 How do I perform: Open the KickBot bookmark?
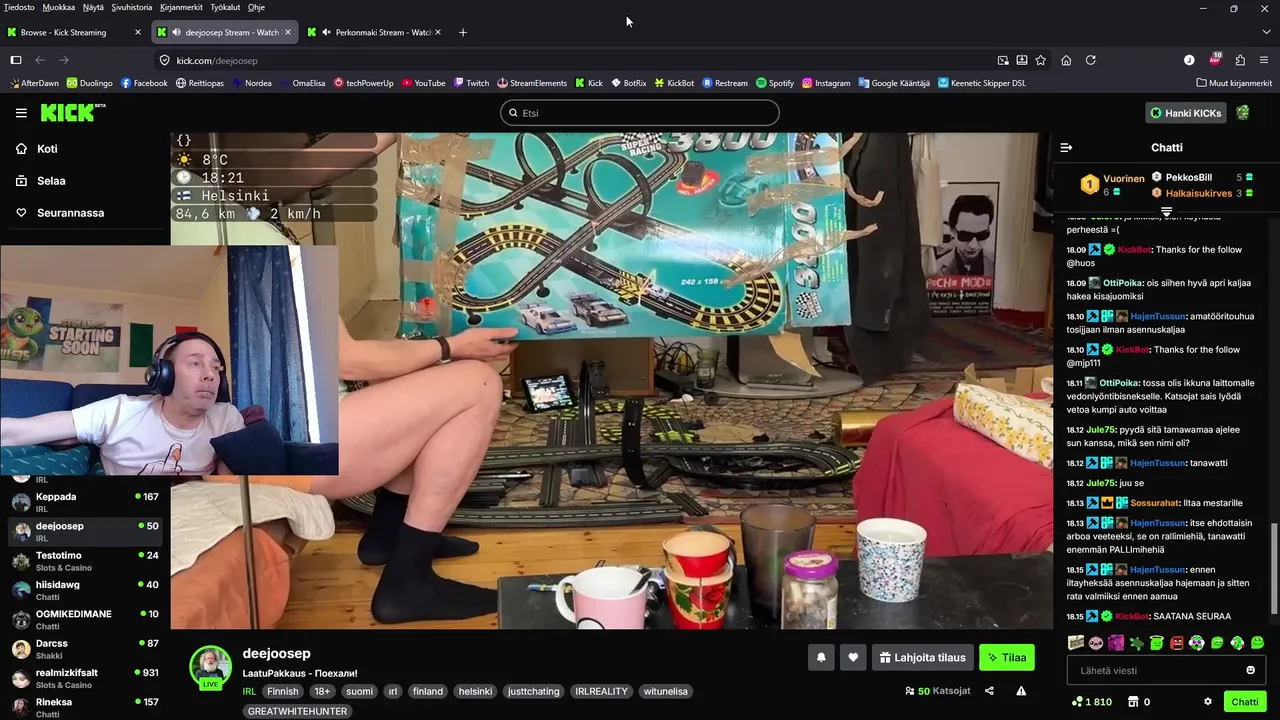674,83
